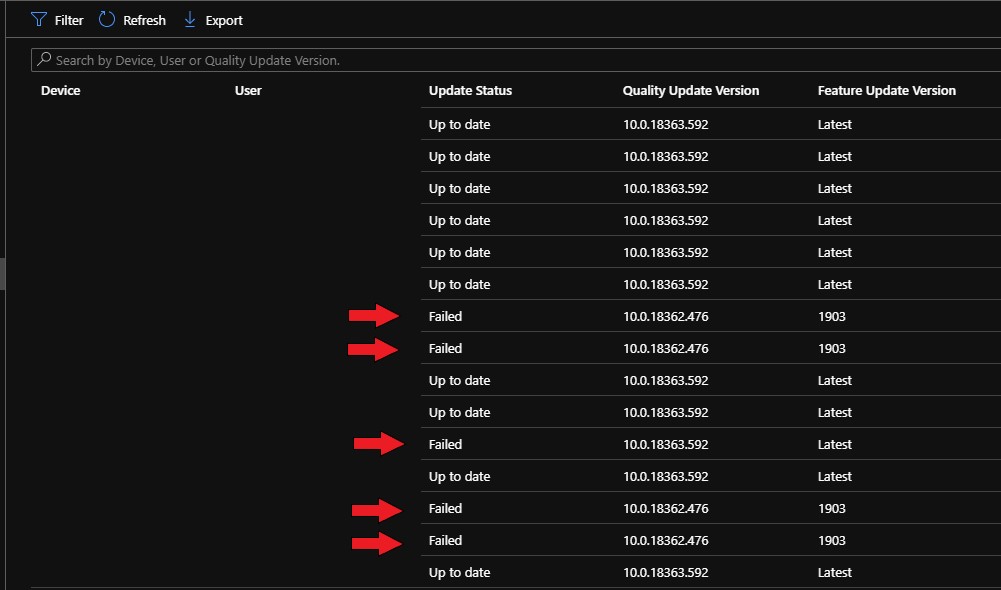Click the Export download arrow icon
This screenshot has height=590, width=1001.
coord(190,20)
